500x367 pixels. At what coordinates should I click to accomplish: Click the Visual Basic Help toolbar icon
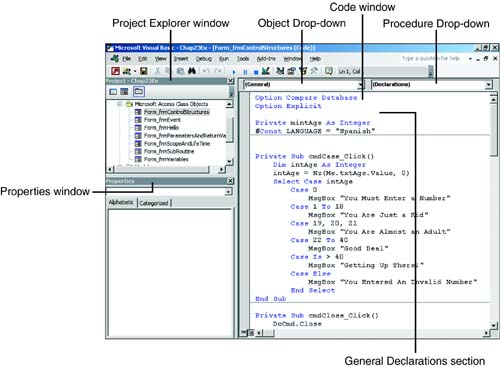pyautogui.click(x=329, y=71)
